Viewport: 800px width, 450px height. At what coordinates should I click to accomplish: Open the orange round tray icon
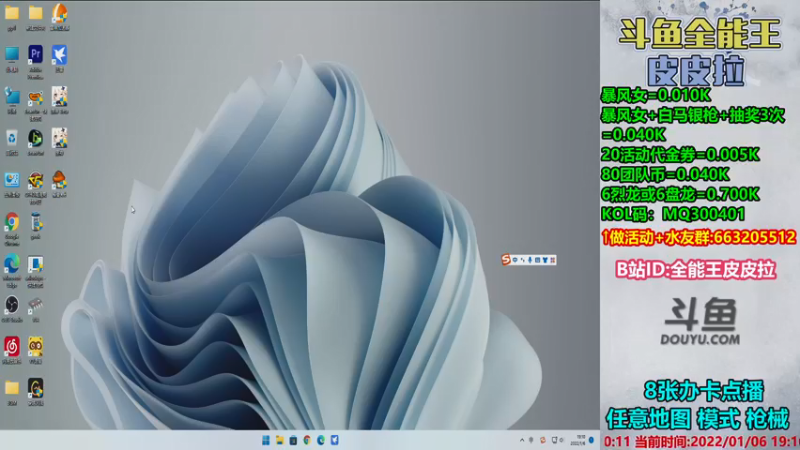point(543,440)
